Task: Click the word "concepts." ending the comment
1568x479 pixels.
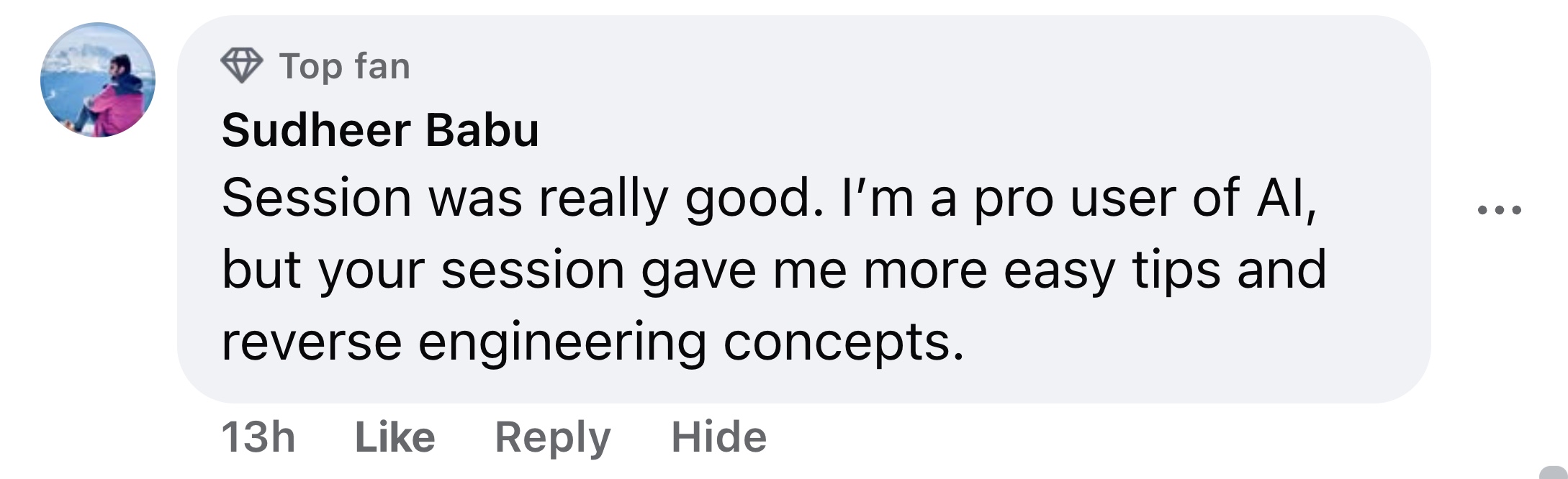Action: (x=843, y=342)
